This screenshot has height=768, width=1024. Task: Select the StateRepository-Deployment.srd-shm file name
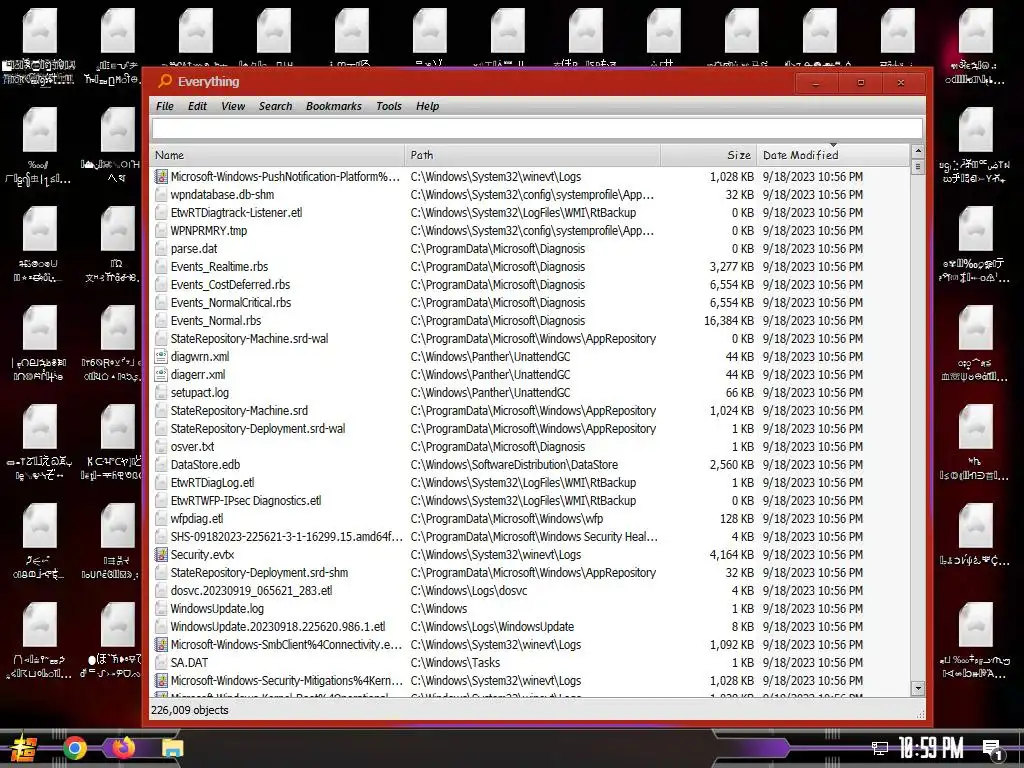tap(259, 572)
